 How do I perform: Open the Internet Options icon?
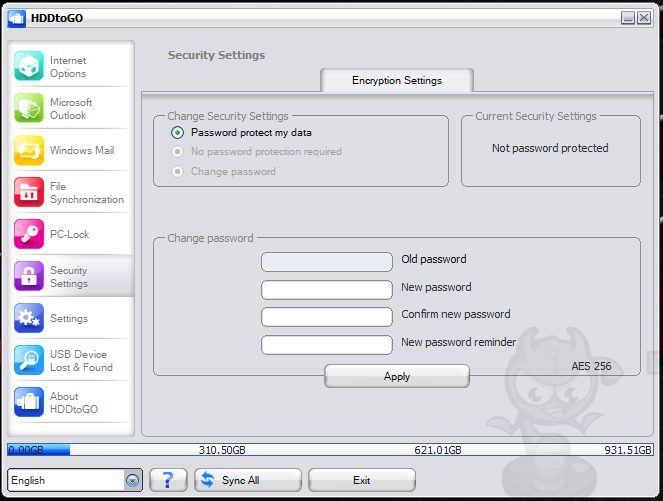29,66
